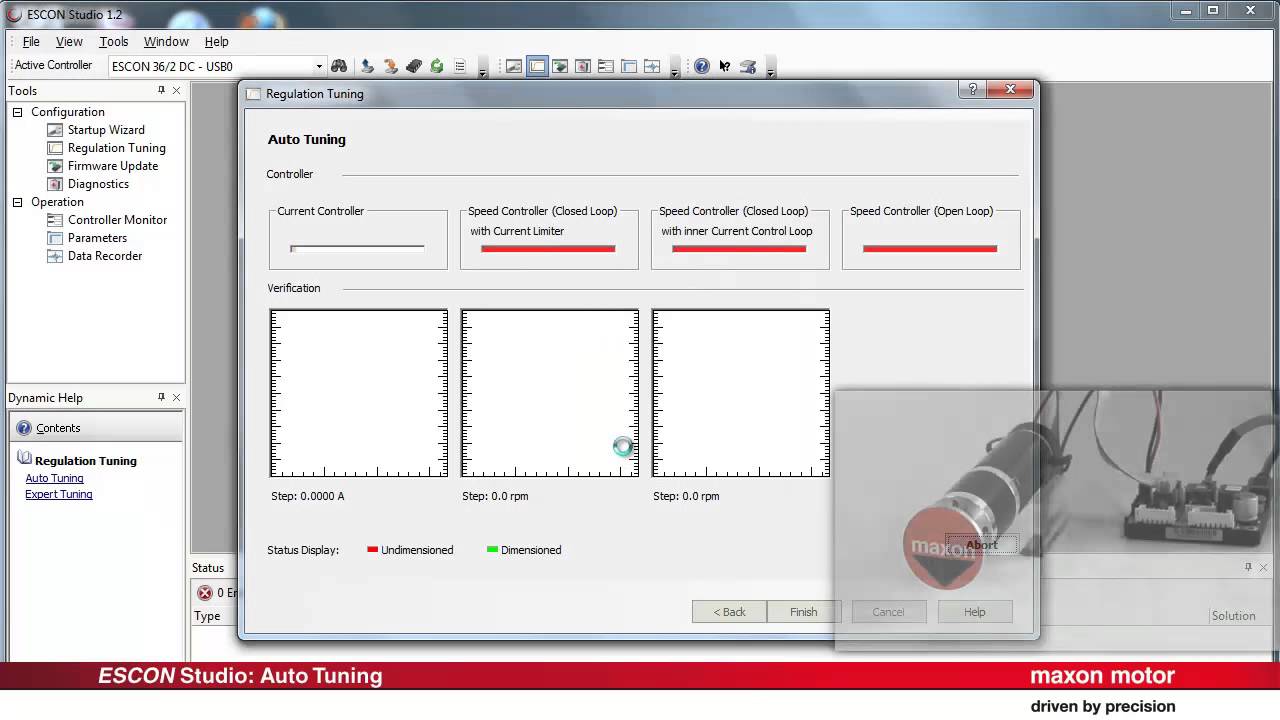Select Diagnostics in the Tools tree

point(98,184)
